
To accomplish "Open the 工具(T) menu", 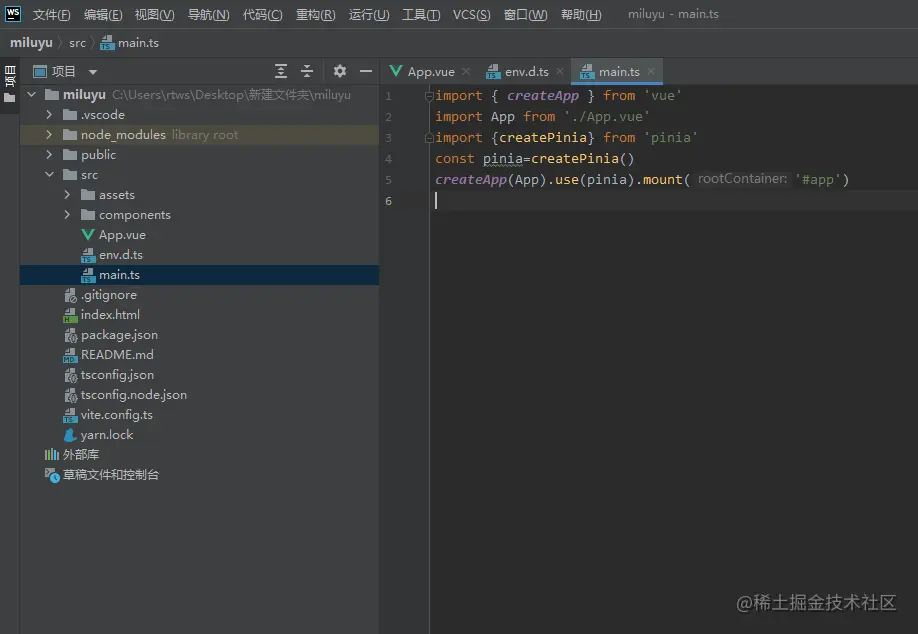I will coord(421,15).
